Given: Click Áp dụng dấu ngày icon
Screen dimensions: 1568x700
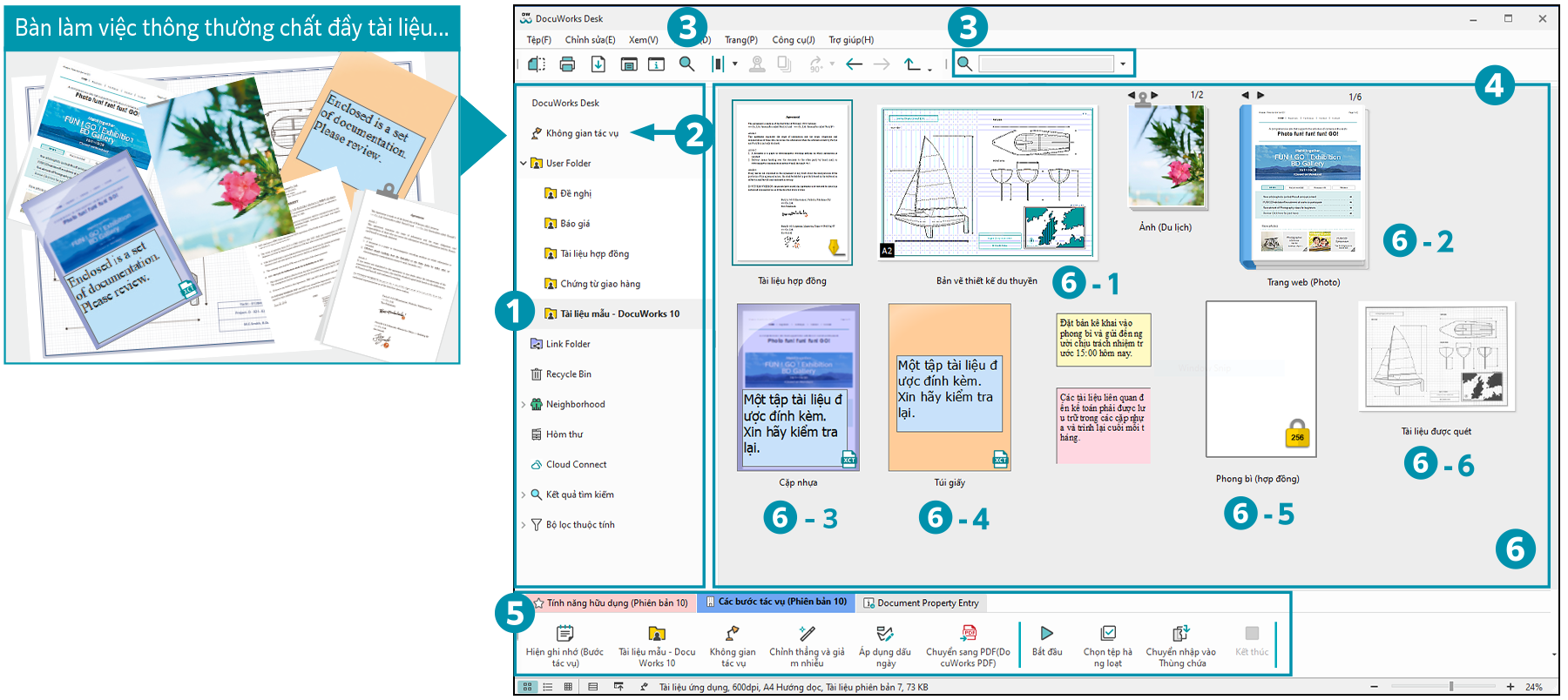Looking at the screenshot, I should coord(885,633).
